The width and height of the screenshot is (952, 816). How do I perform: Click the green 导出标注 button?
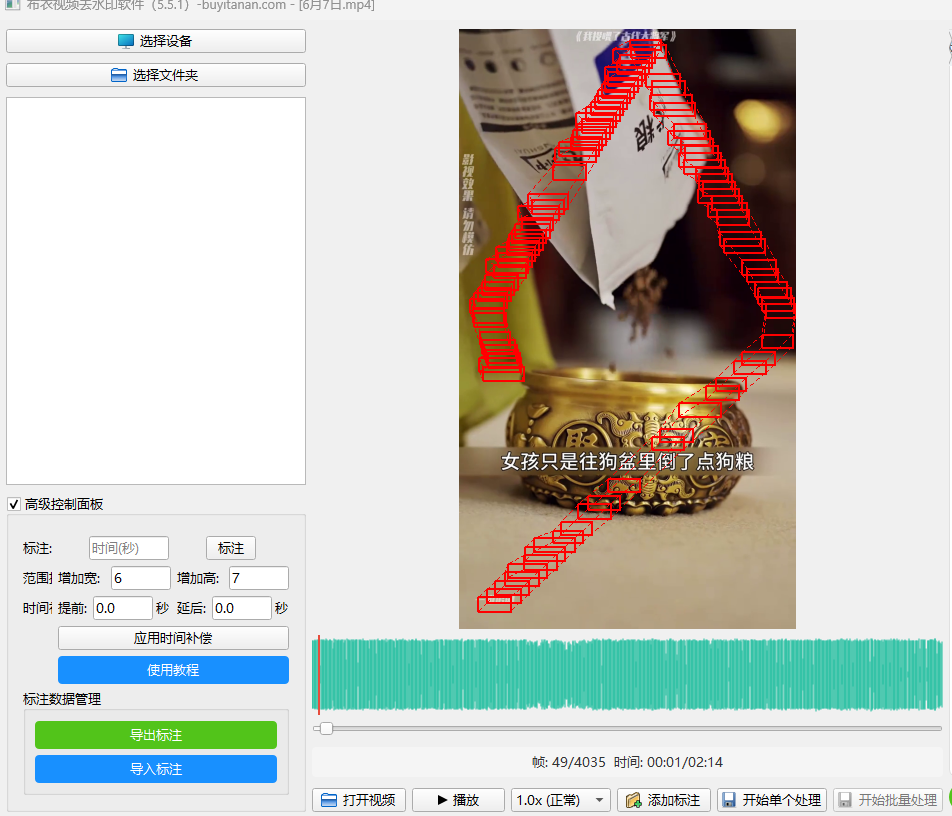(156, 735)
